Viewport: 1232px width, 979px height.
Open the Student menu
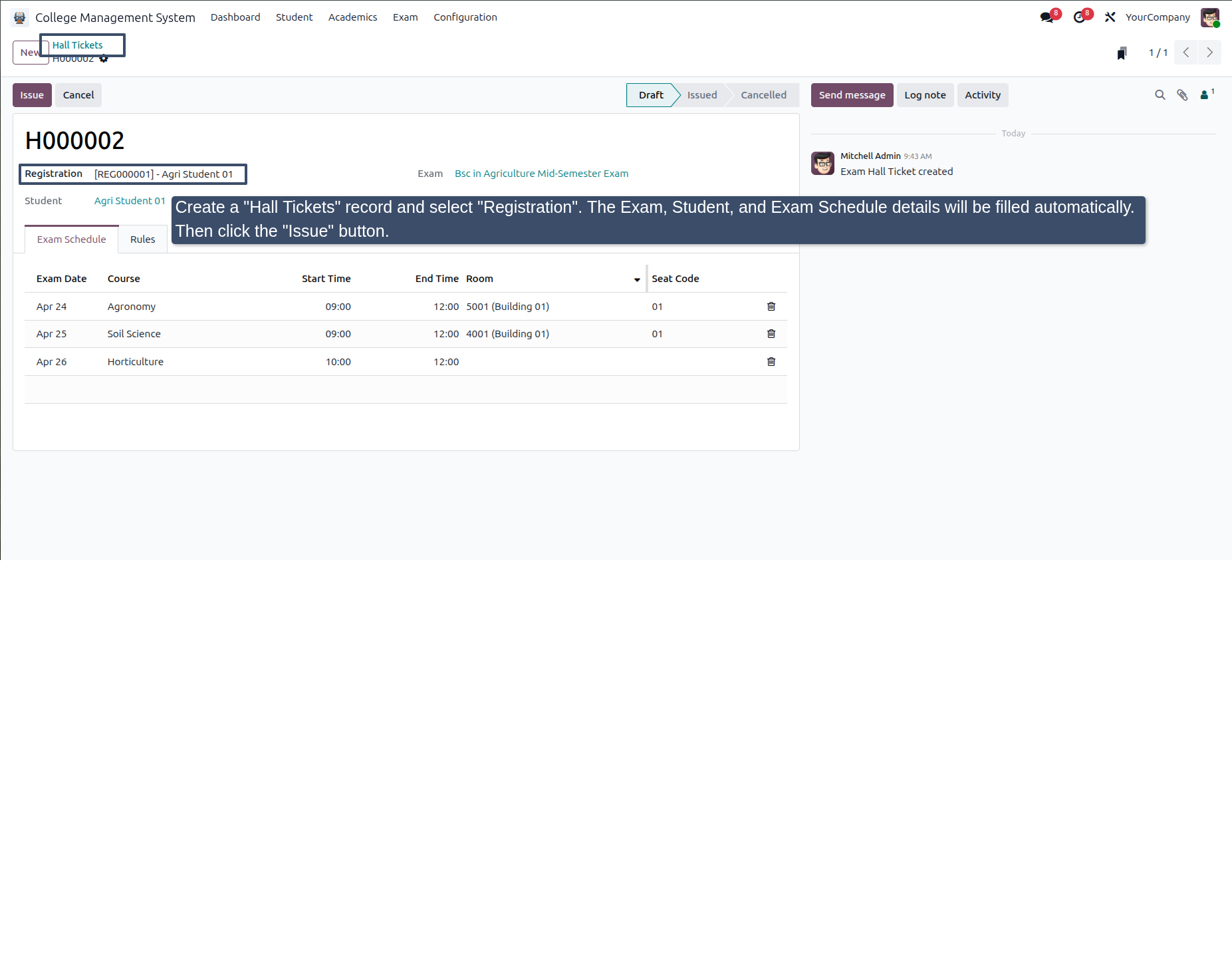pos(294,17)
